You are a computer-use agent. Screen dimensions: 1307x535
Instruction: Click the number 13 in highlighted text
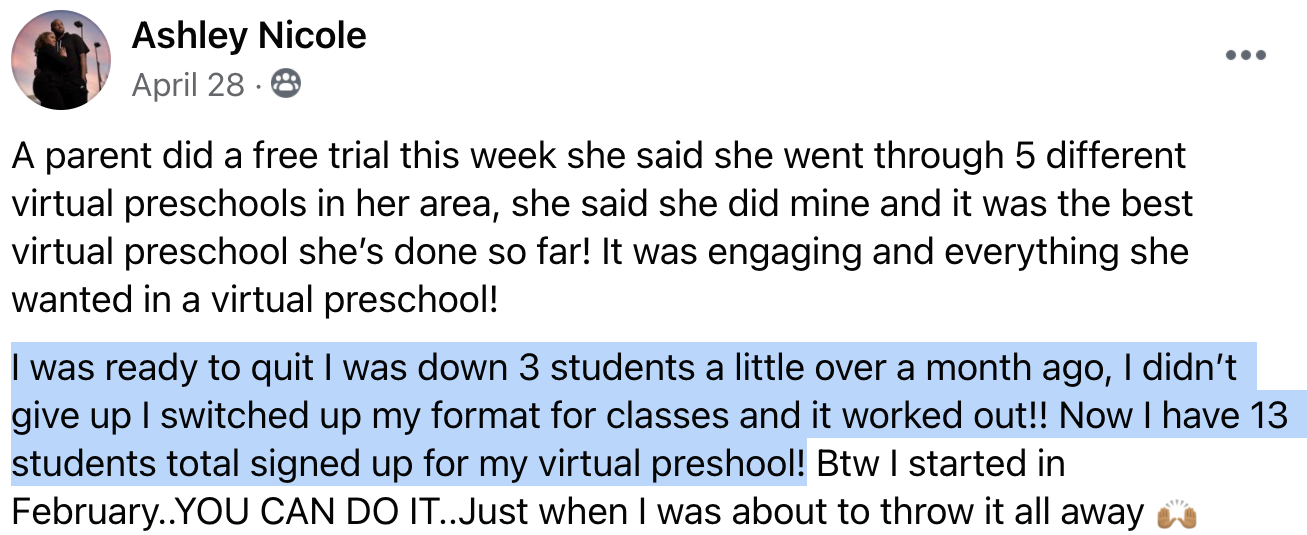[x=1274, y=417]
